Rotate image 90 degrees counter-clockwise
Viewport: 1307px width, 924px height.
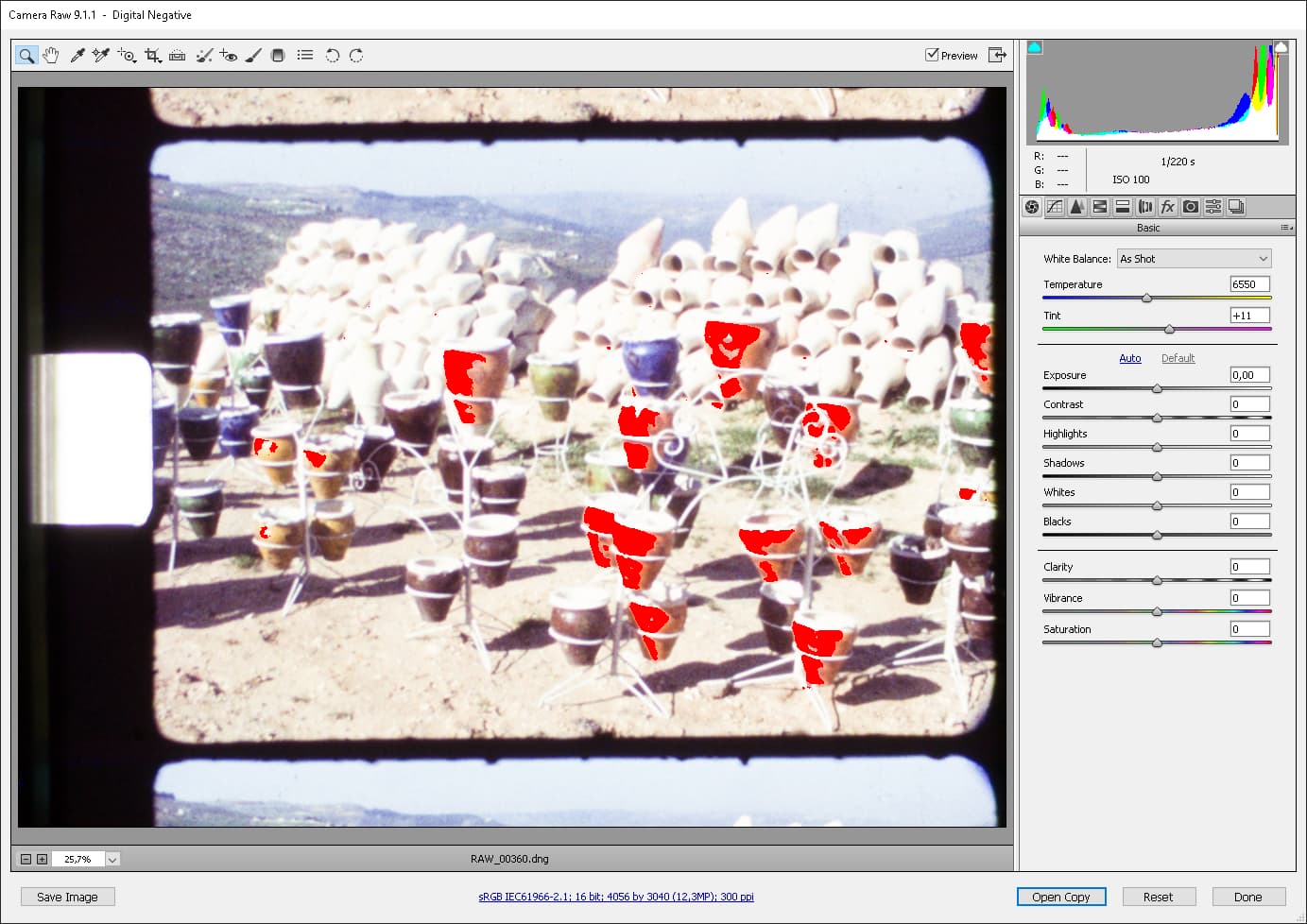click(x=332, y=56)
